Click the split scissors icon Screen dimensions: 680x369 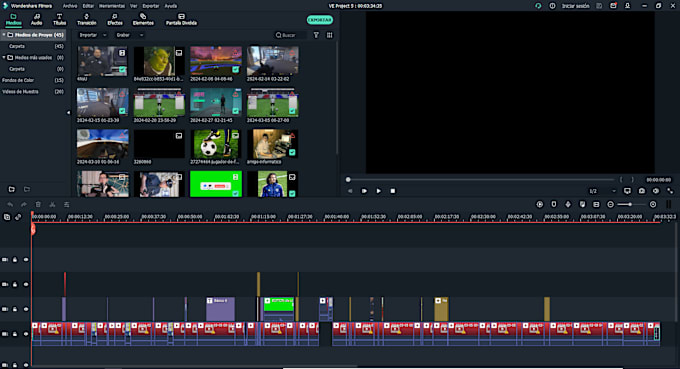52,205
